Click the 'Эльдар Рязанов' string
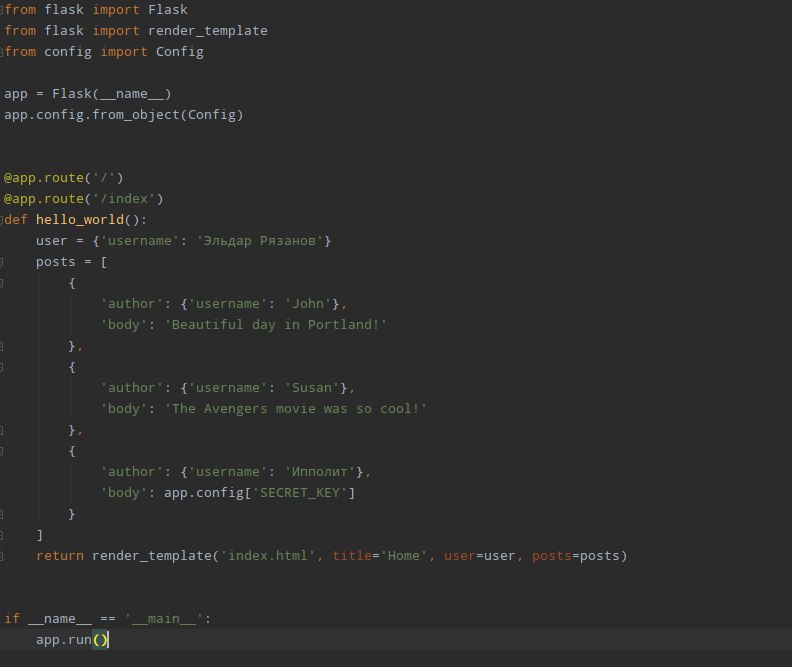Screen dimensions: 792x667 260,241
